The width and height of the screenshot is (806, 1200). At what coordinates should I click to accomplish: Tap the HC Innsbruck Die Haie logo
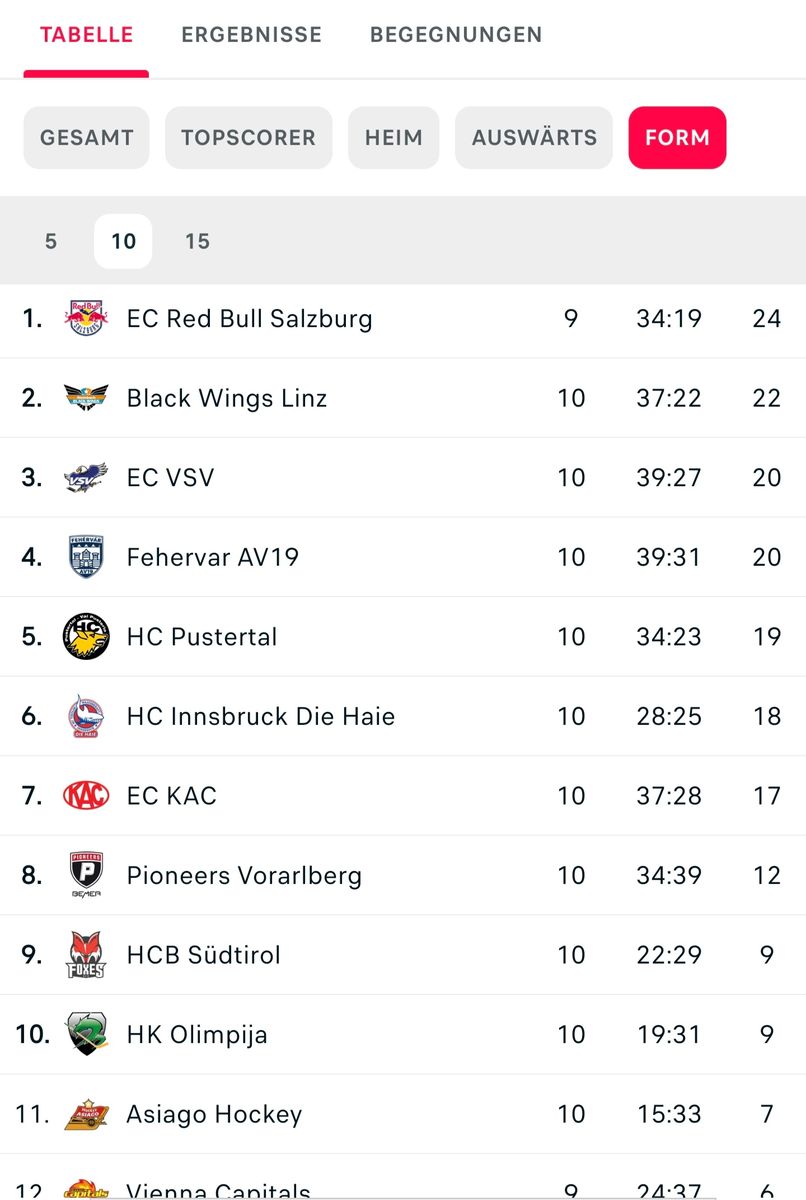point(86,716)
